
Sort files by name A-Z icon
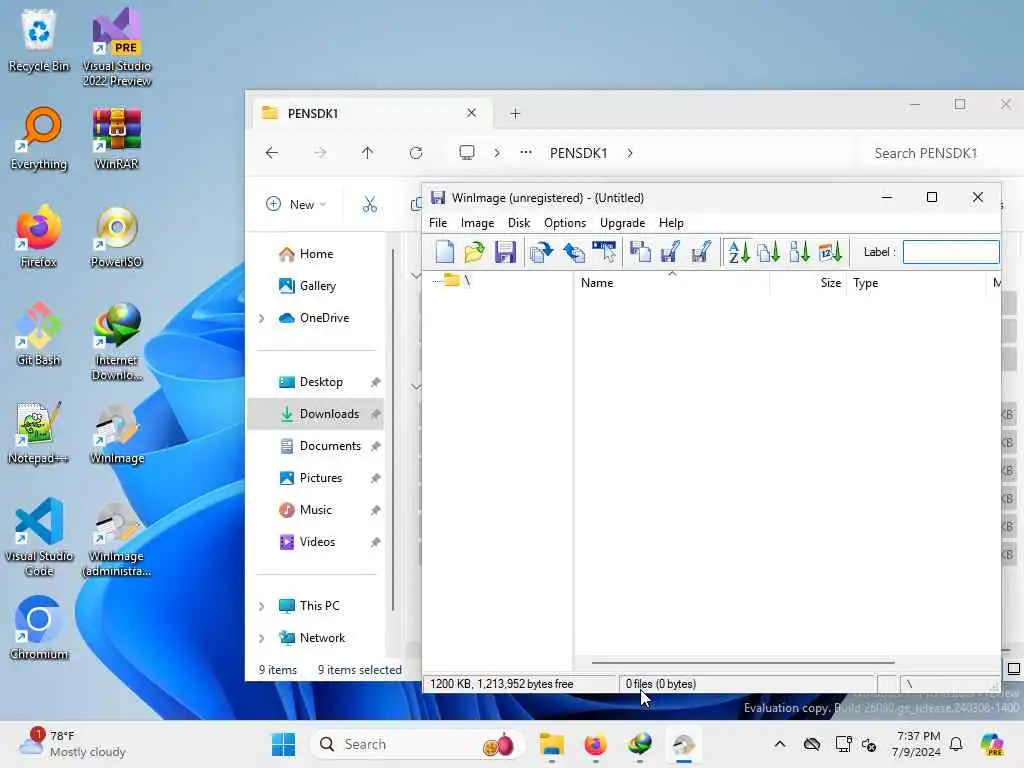(738, 252)
